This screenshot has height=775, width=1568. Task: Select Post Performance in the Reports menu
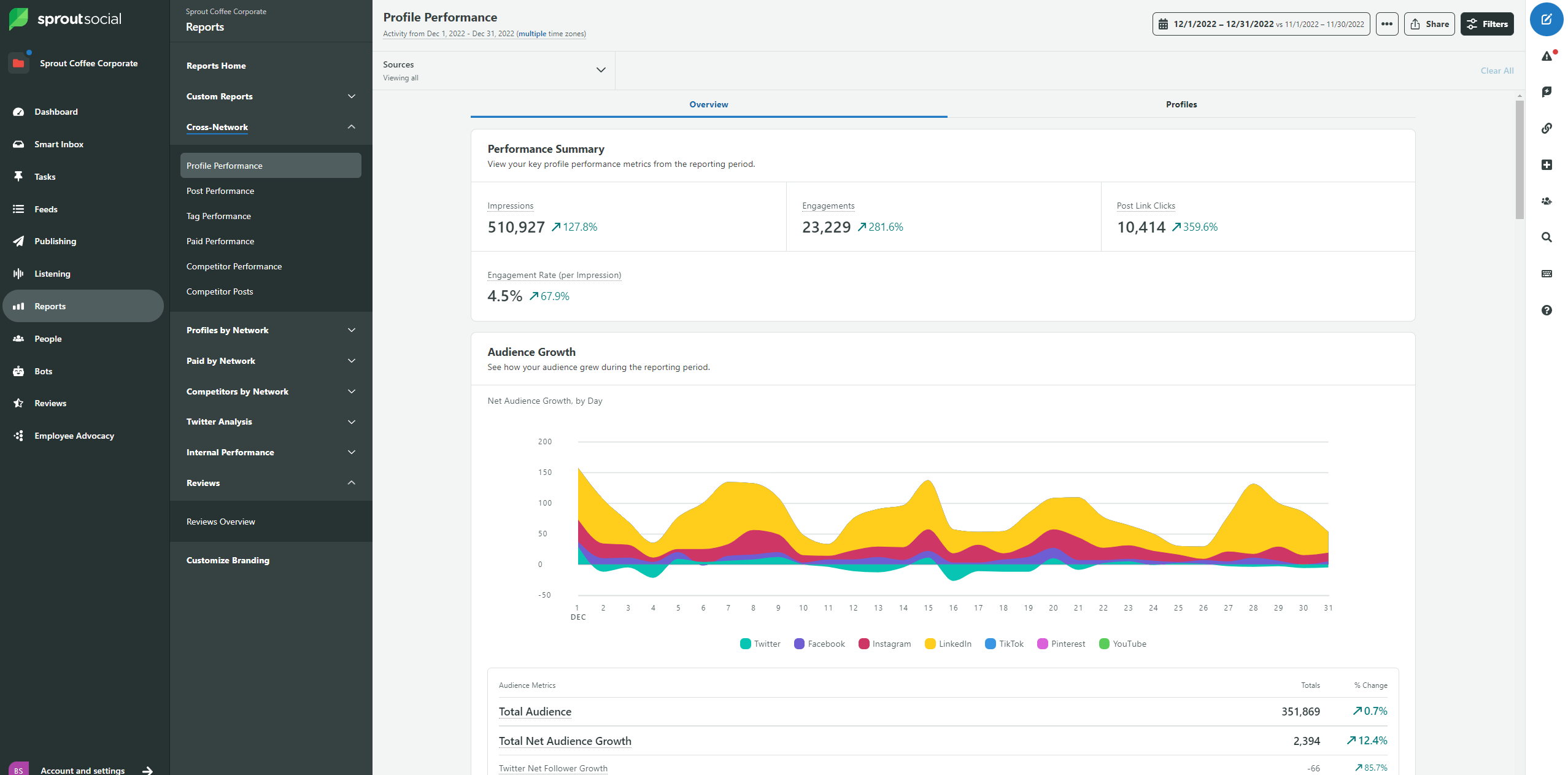pyautogui.click(x=220, y=190)
